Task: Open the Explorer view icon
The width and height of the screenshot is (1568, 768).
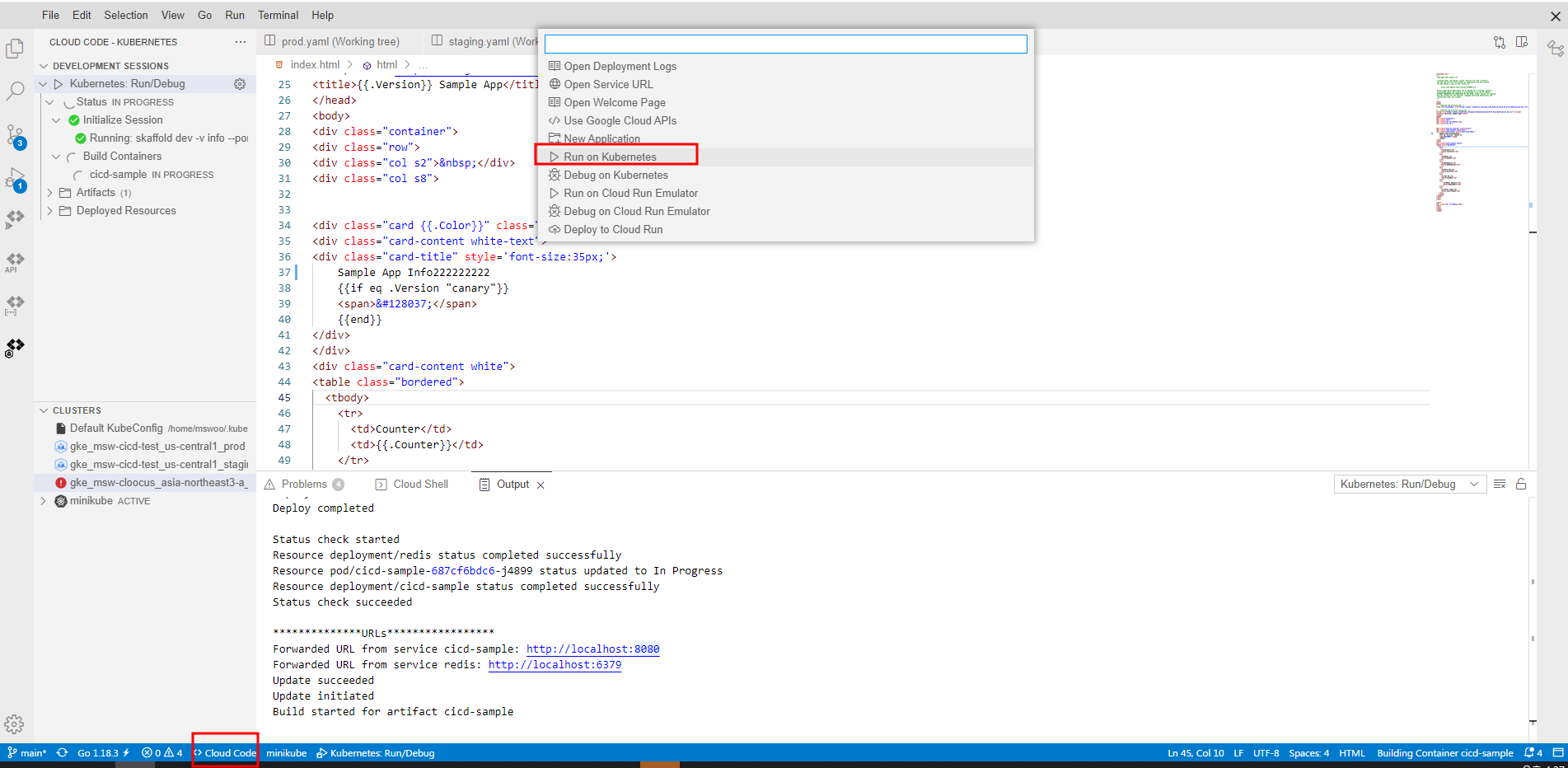Action: coord(15,49)
